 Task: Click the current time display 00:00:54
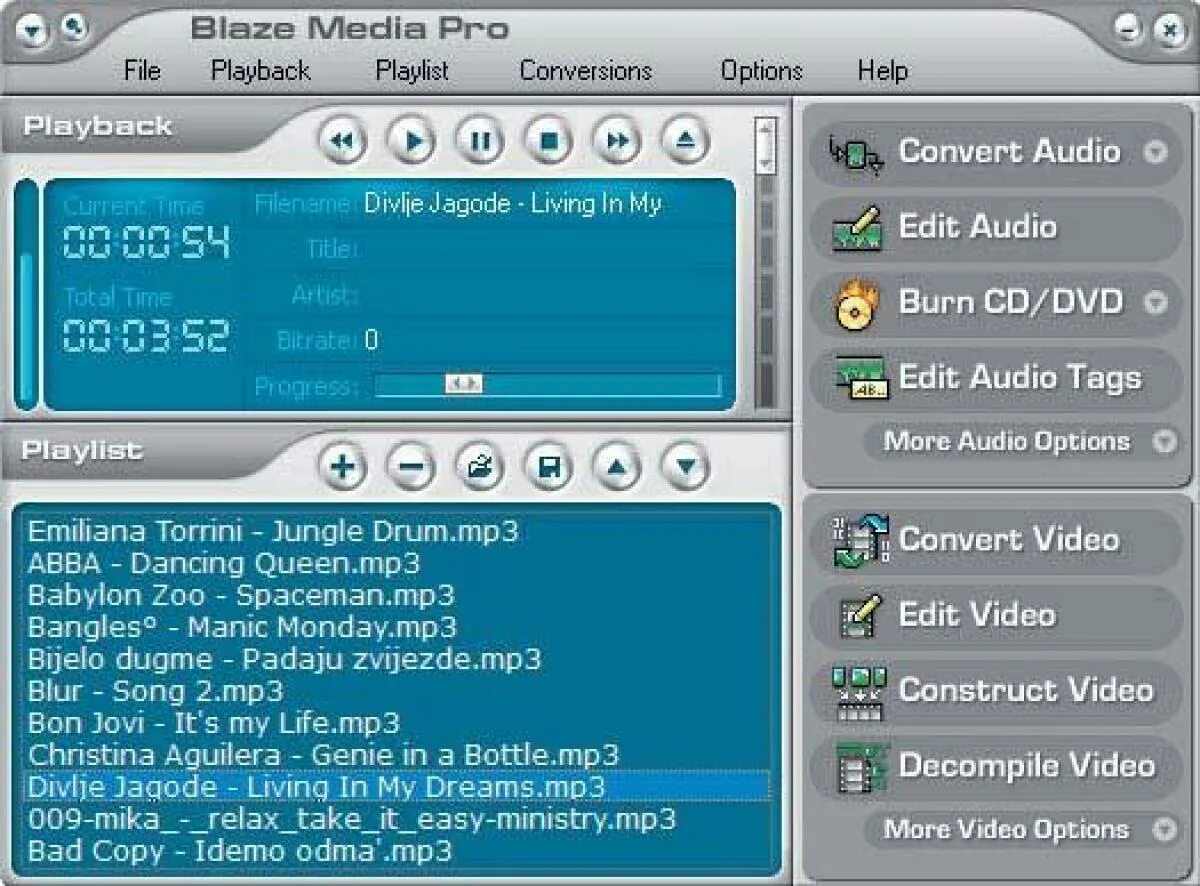[x=146, y=243]
